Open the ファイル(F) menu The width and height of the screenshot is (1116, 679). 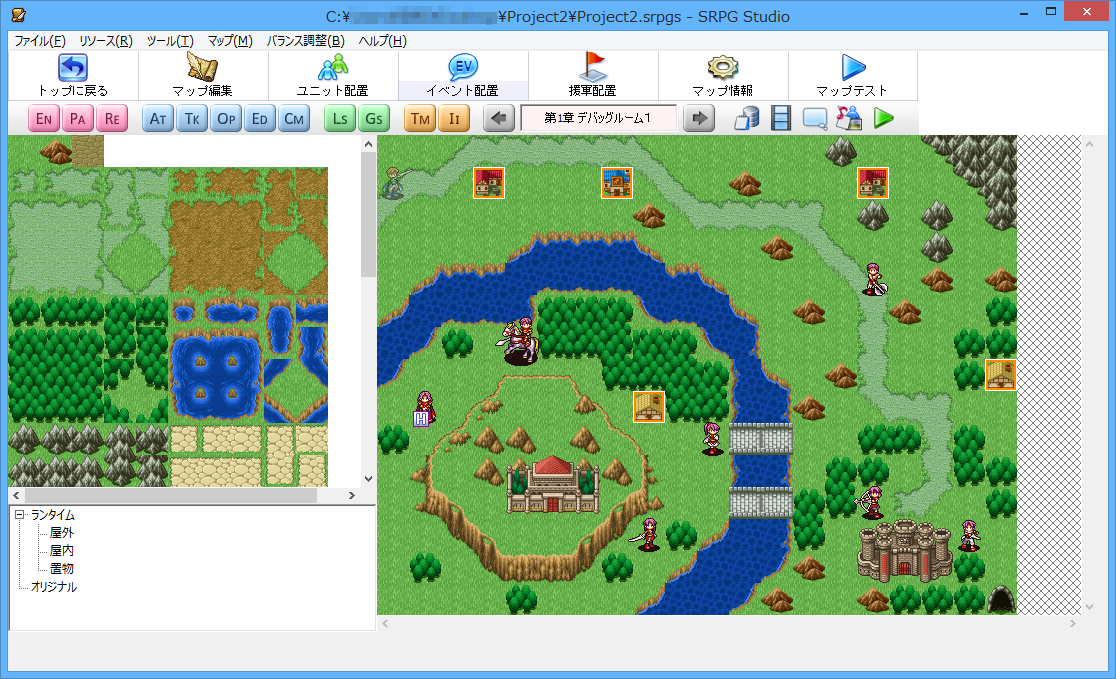click(x=40, y=41)
